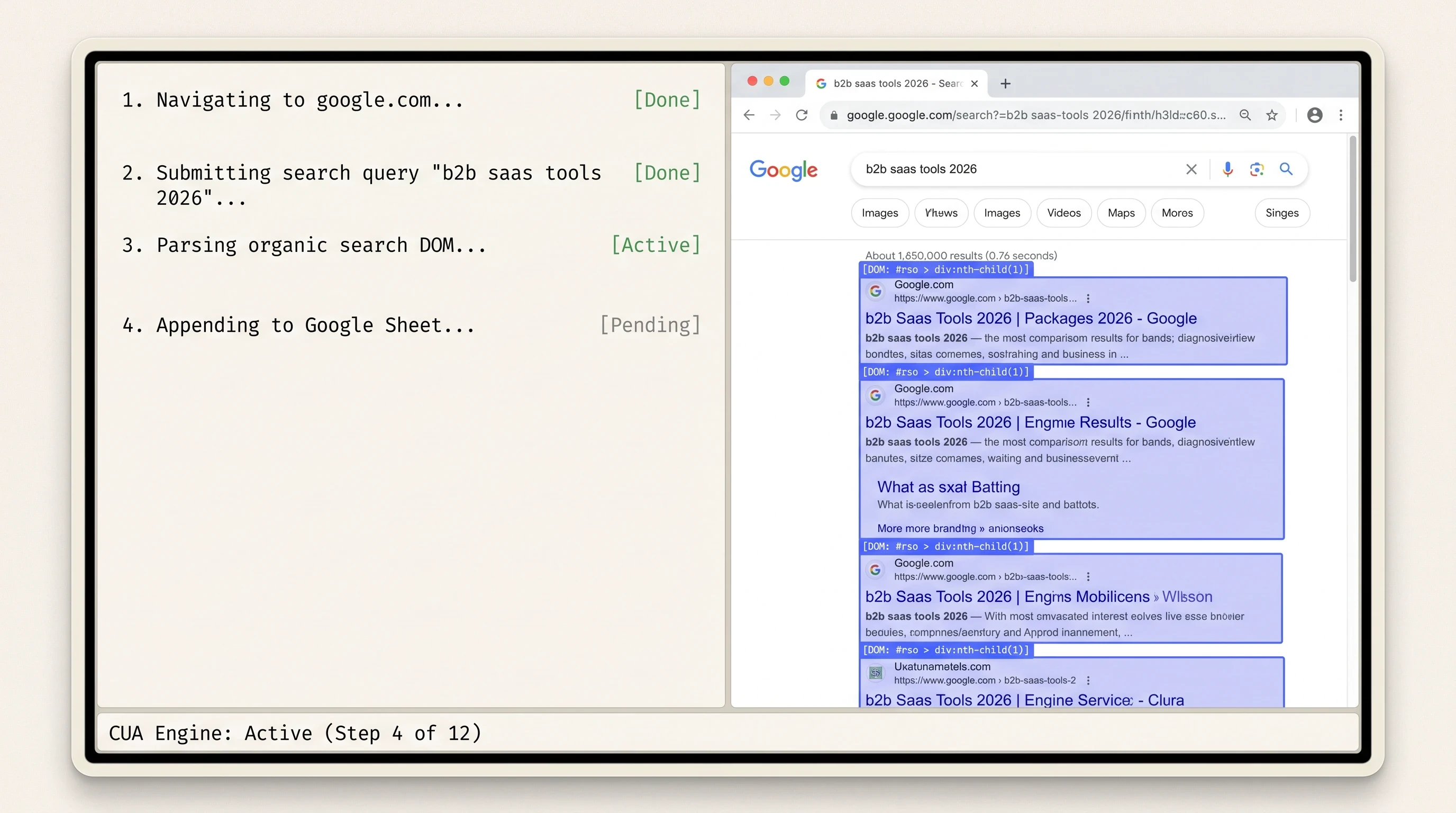Open a new tab with the plus button
The height and width of the screenshot is (813, 1456).
[1005, 84]
